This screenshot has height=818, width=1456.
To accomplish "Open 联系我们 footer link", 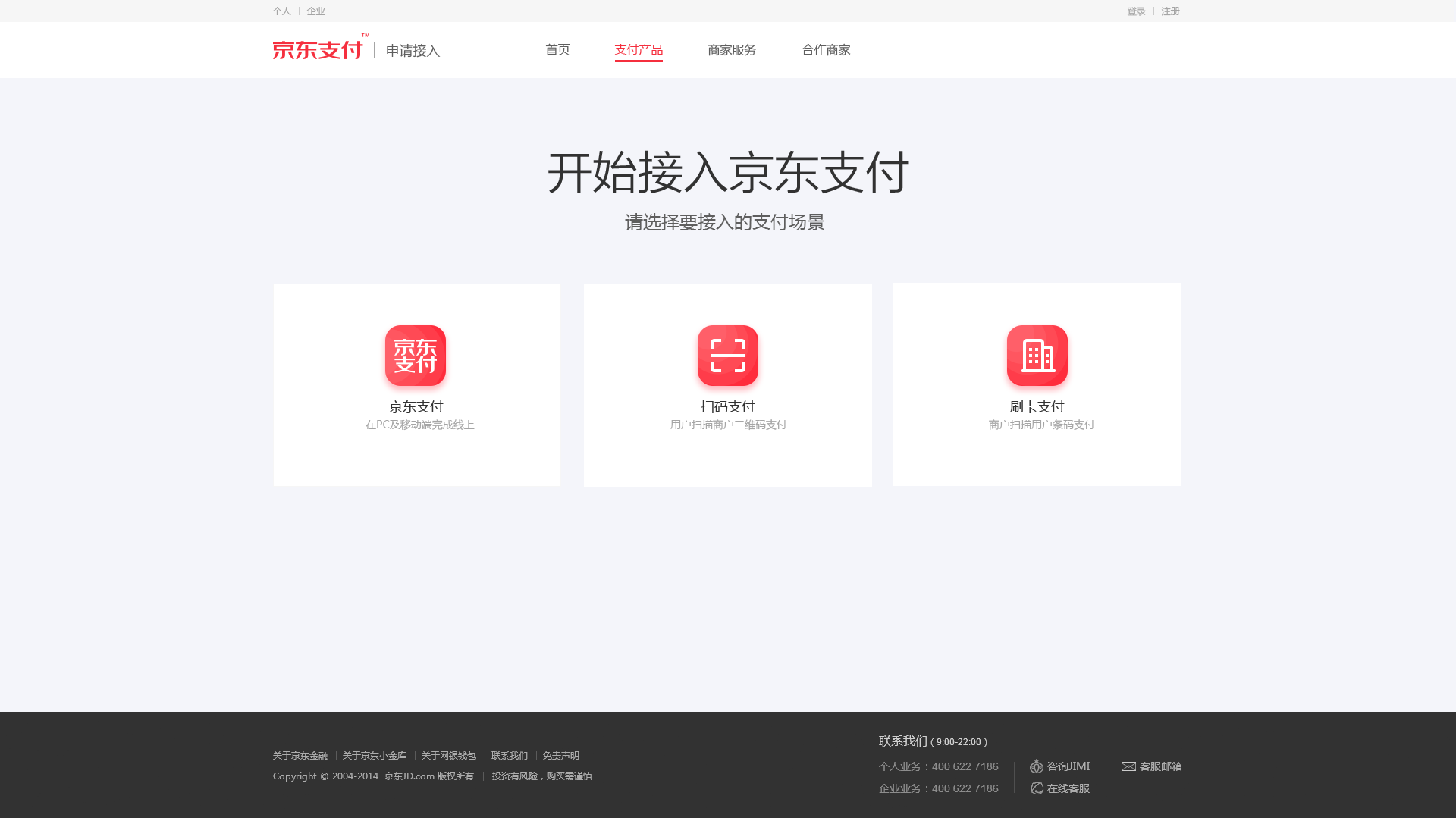I will coord(510,756).
